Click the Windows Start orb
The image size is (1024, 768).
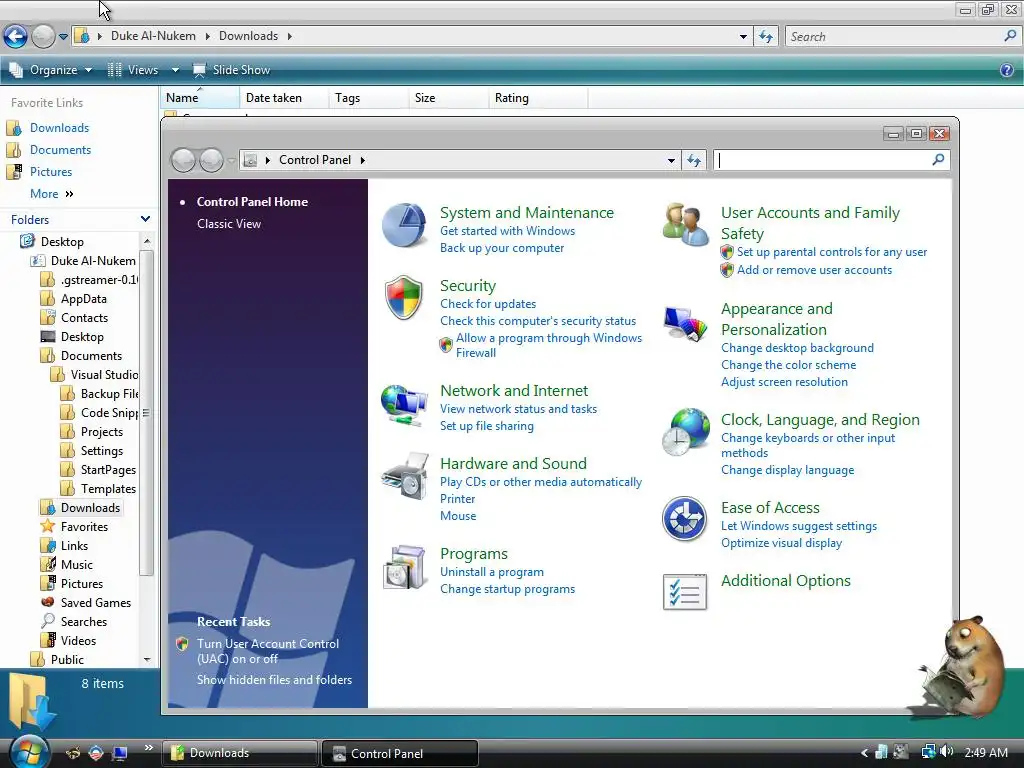tap(29, 752)
